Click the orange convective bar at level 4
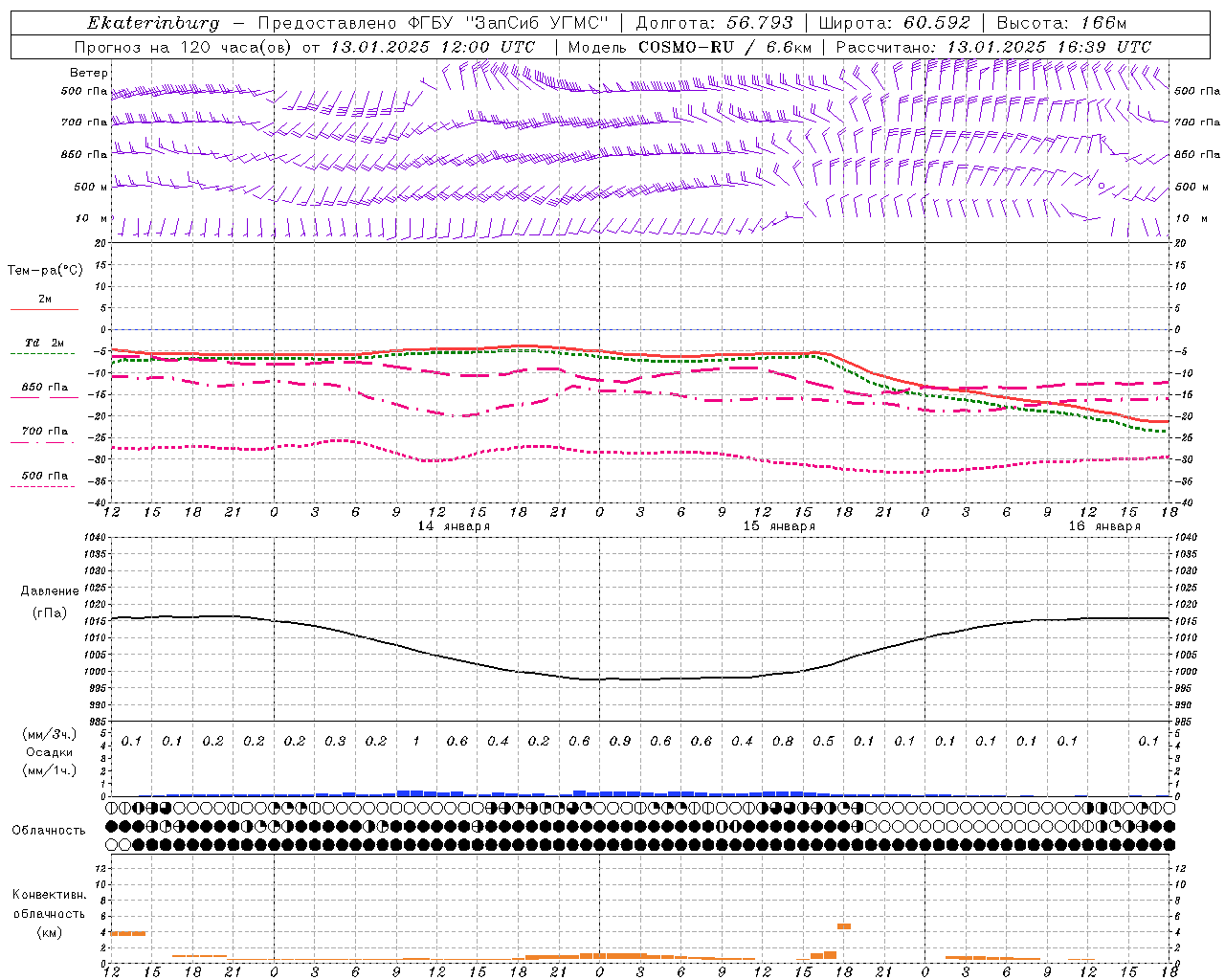The height and width of the screenshot is (980, 1225). coord(128,933)
